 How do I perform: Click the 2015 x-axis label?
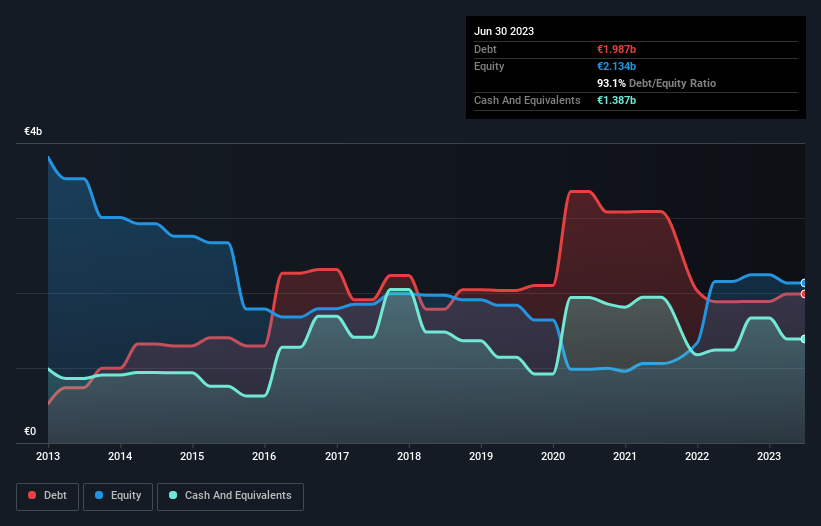click(192, 456)
